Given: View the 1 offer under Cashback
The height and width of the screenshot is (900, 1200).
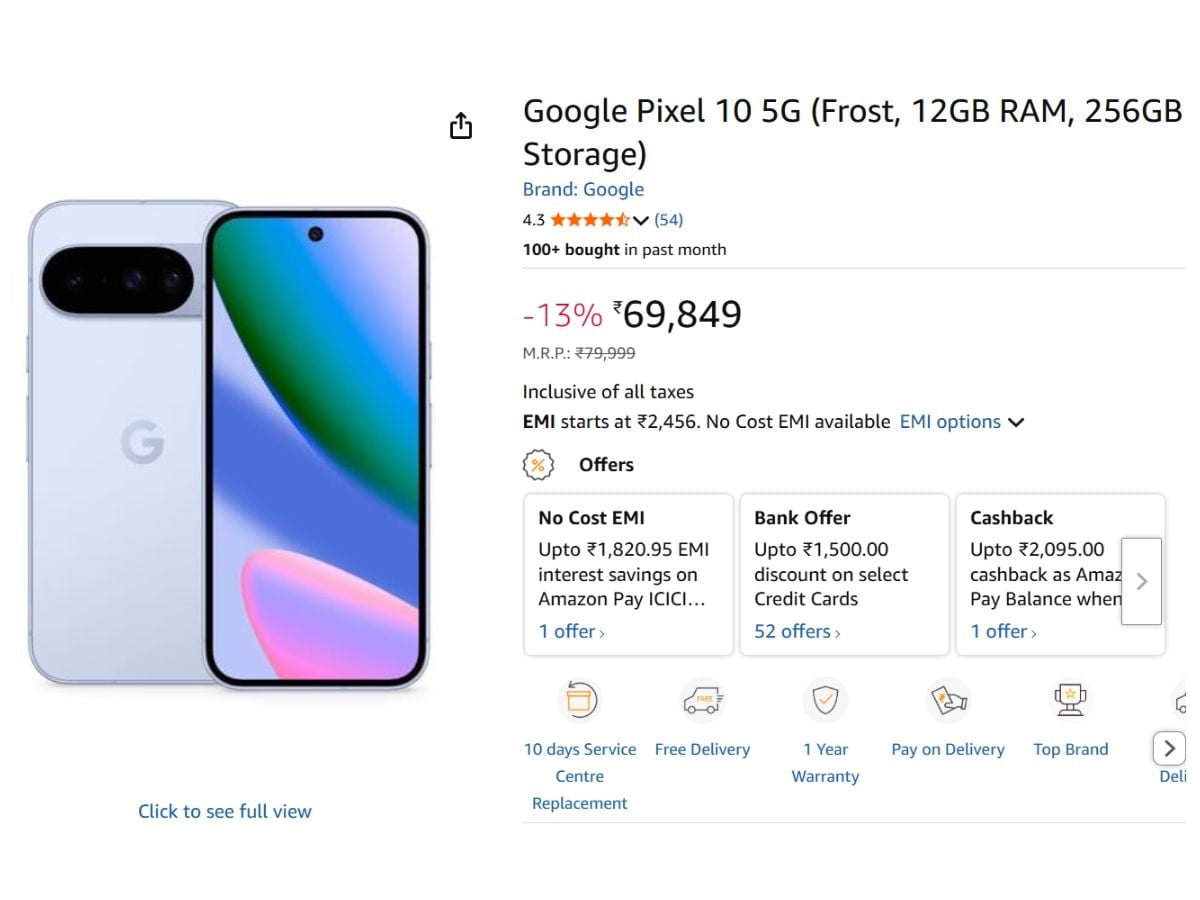Looking at the screenshot, I should coord(1003,631).
